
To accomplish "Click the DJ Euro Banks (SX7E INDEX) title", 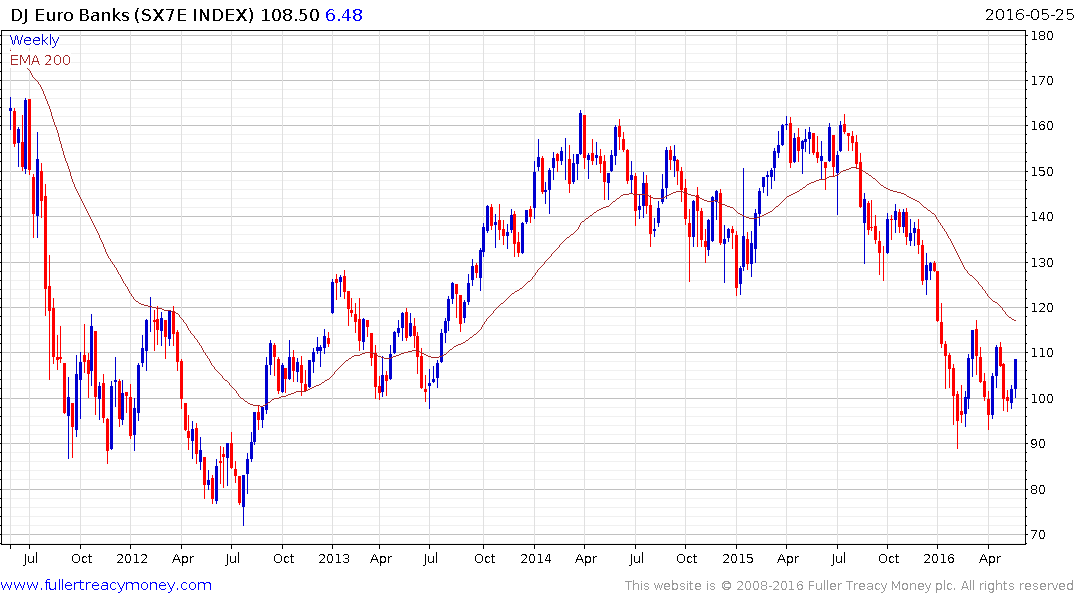I will pos(132,14).
